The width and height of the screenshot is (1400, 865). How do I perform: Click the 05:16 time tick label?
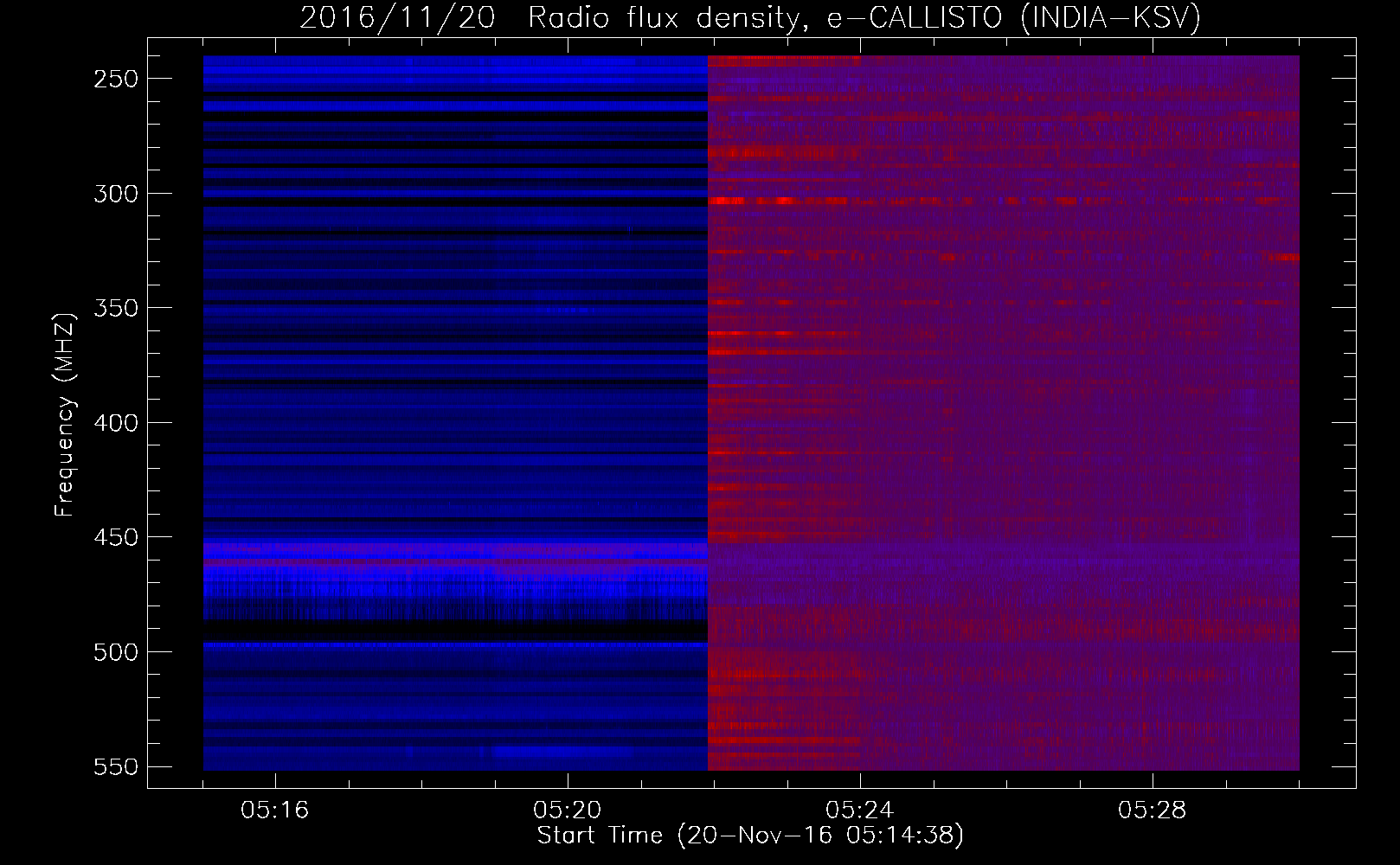click(275, 811)
